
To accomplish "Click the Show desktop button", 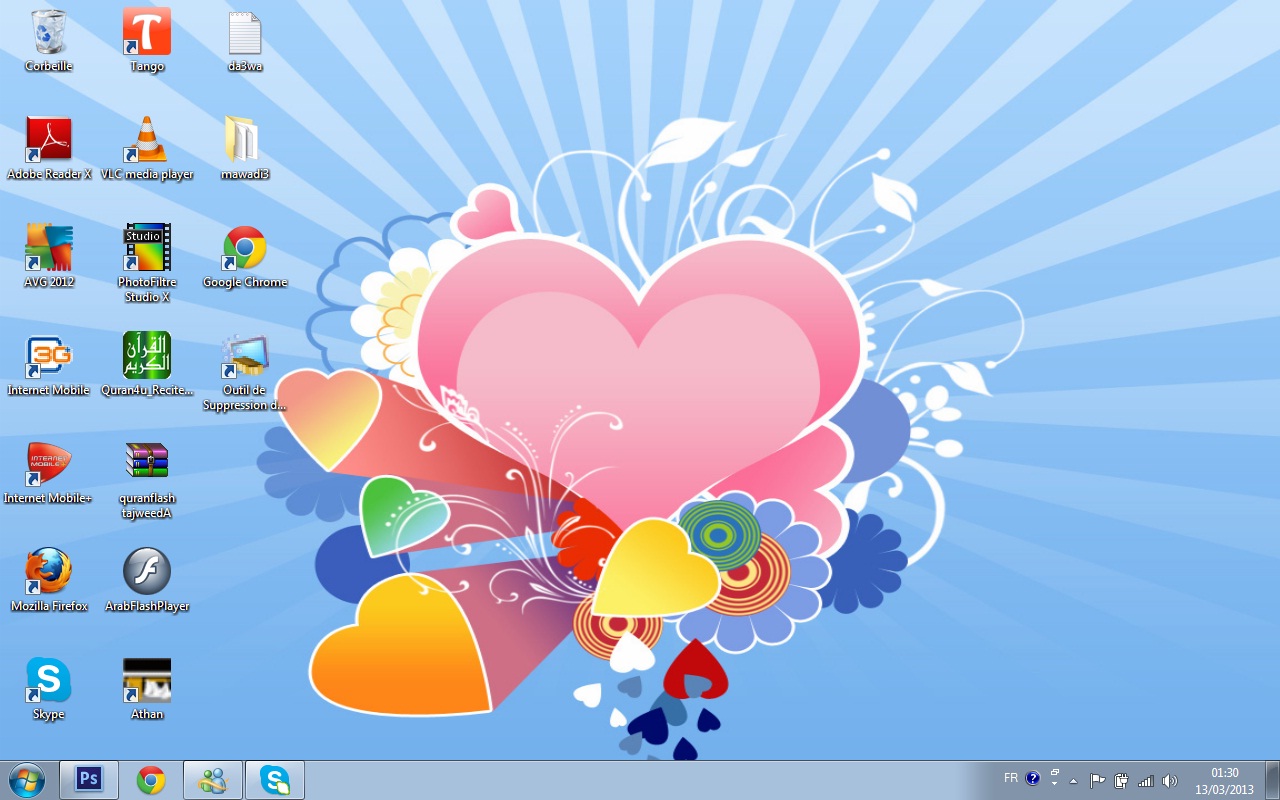I will (1272, 780).
